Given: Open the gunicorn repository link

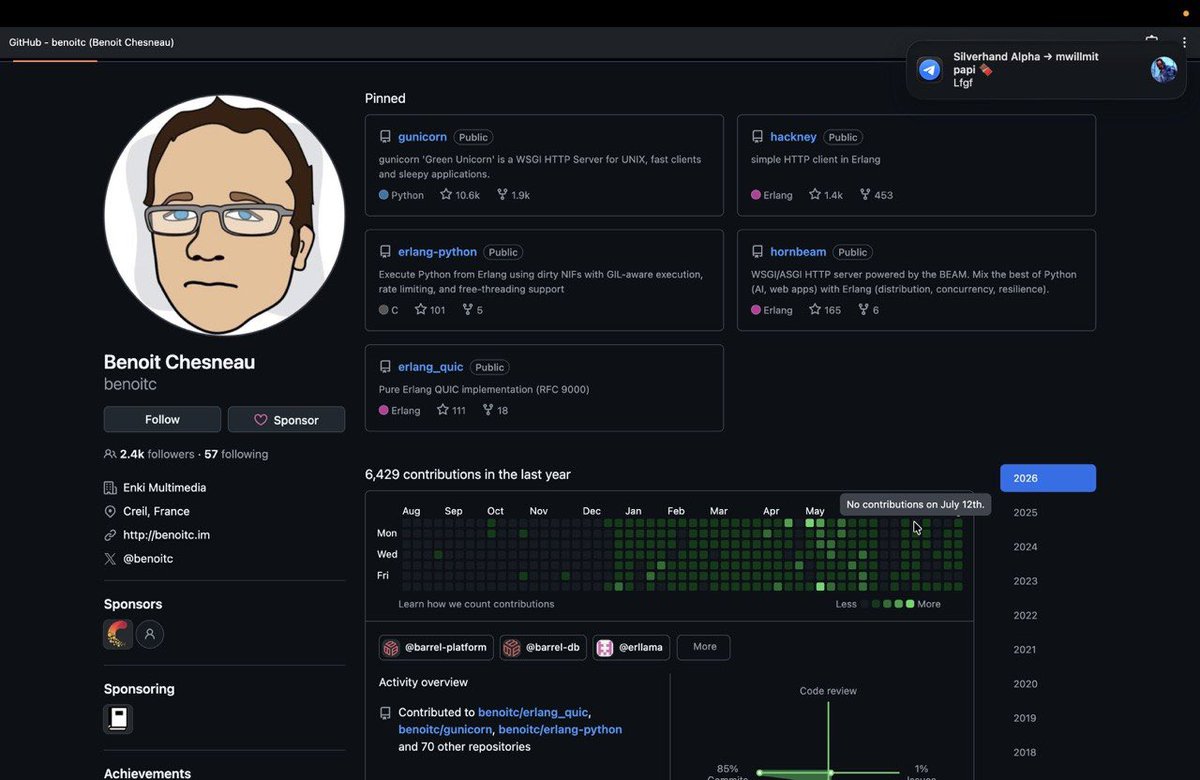Looking at the screenshot, I should [x=422, y=137].
